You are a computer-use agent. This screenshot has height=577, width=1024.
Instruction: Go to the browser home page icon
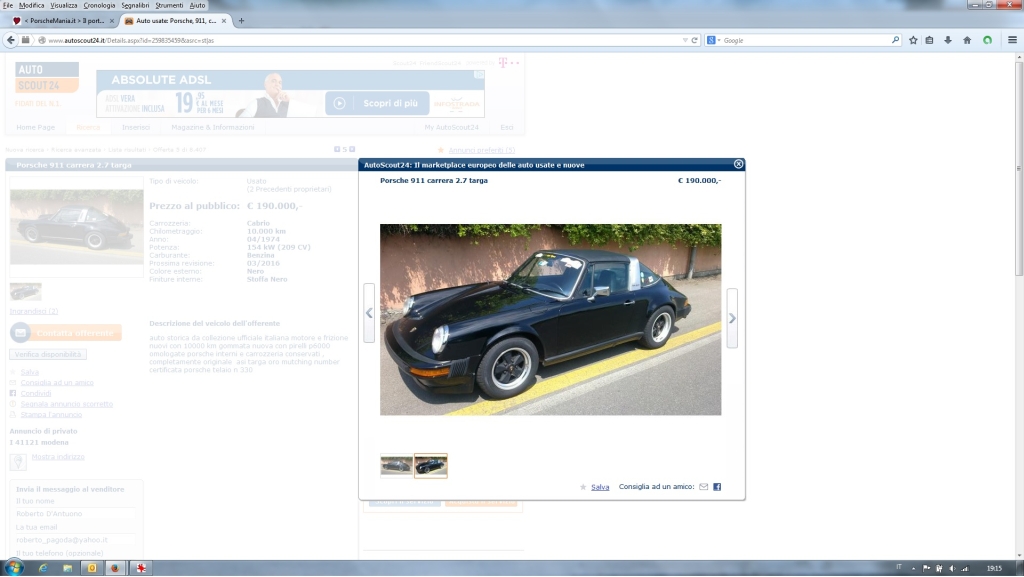967,40
